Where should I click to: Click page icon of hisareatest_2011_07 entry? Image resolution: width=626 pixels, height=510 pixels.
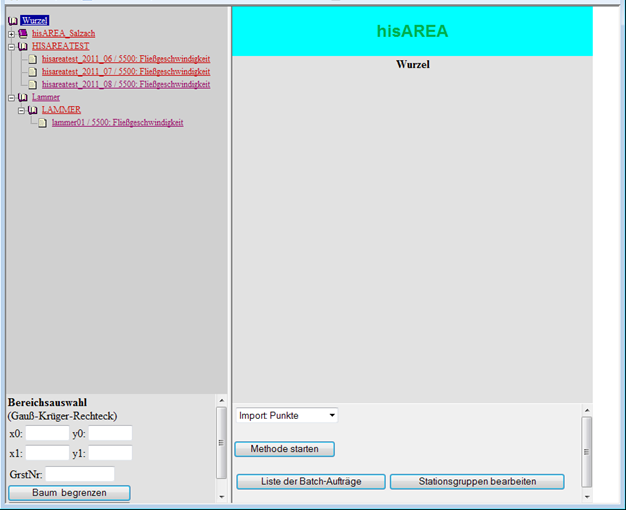click(x=33, y=72)
